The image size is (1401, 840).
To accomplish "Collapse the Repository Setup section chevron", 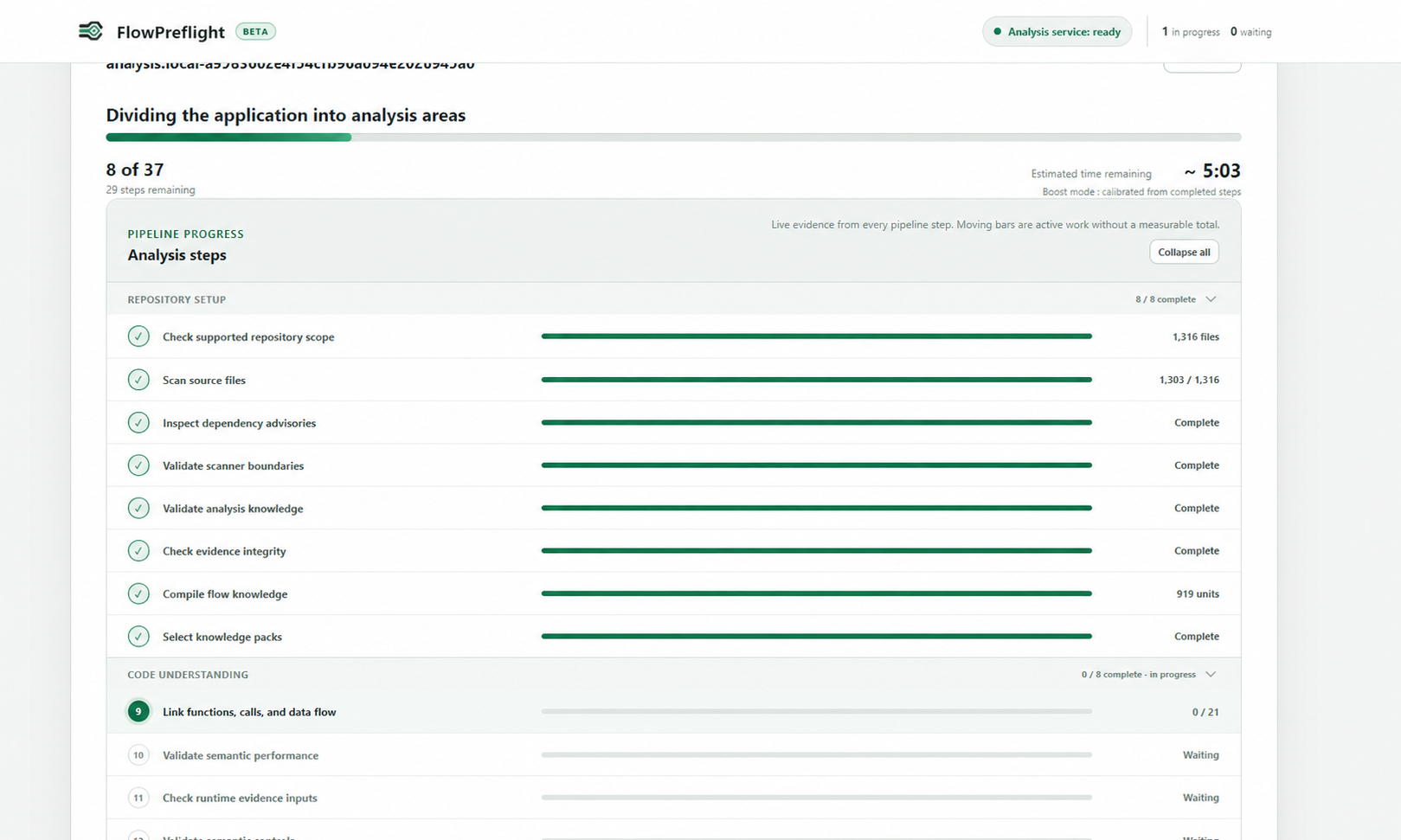I will point(1211,299).
